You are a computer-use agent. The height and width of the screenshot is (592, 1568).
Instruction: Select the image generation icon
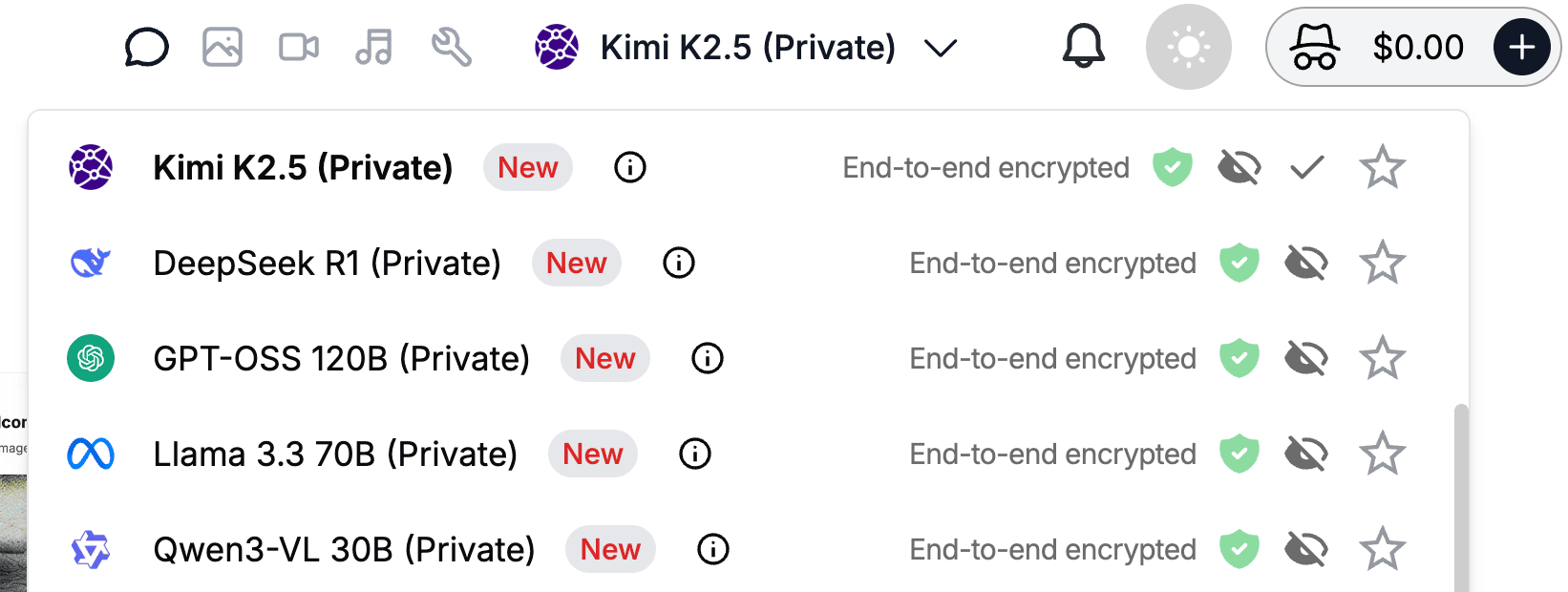coord(222,46)
